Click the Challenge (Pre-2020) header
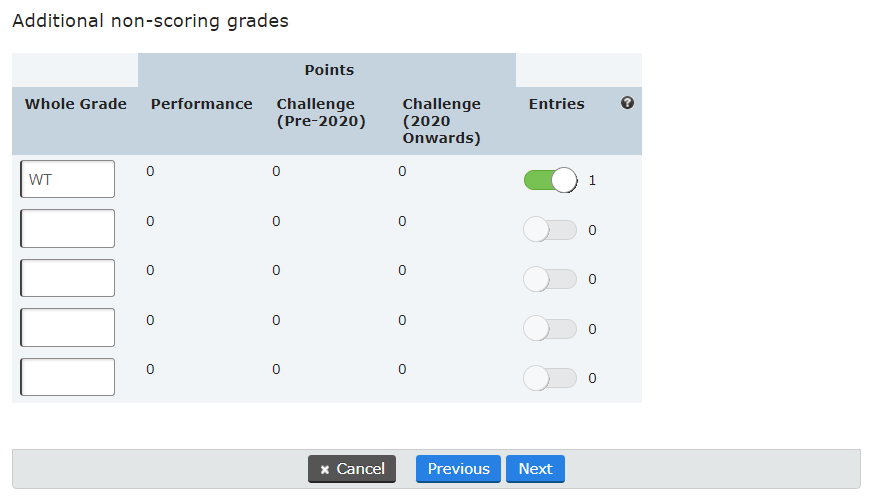Viewport: 869px width, 503px height. pos(321,112)
